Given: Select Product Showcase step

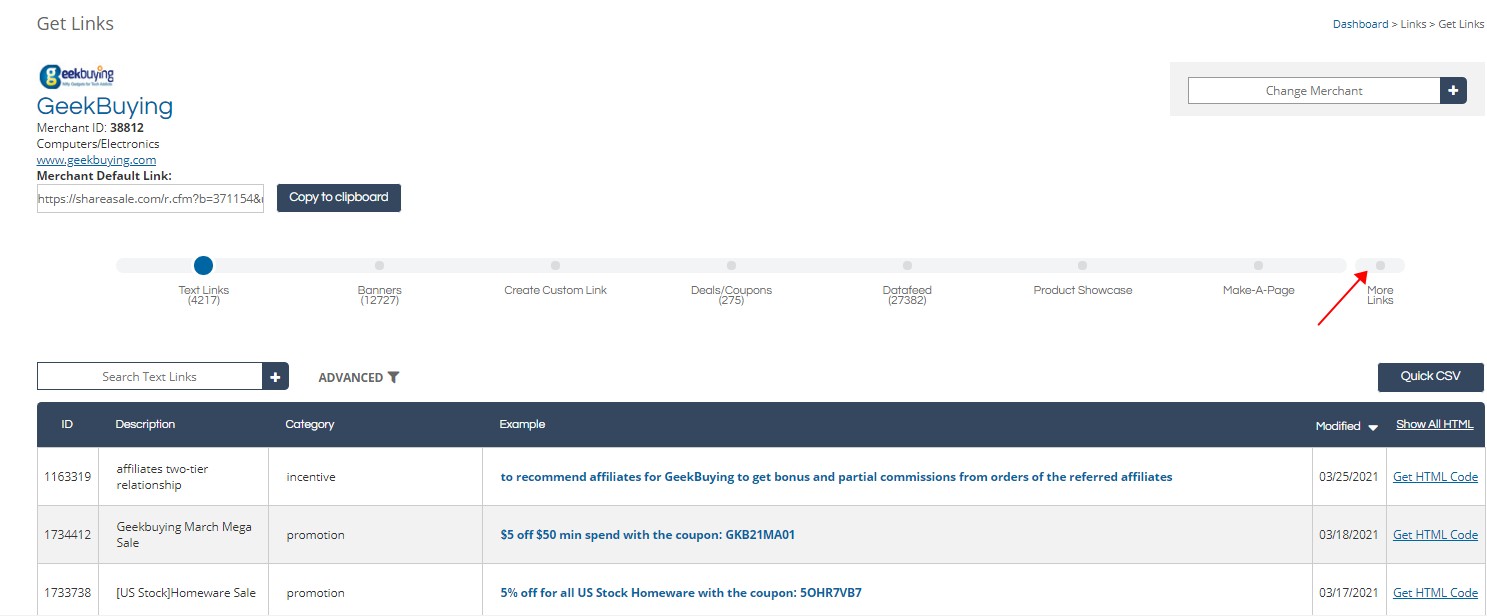Looking at the screenshot, I should pyautogui.click(x=1082, y=265).
